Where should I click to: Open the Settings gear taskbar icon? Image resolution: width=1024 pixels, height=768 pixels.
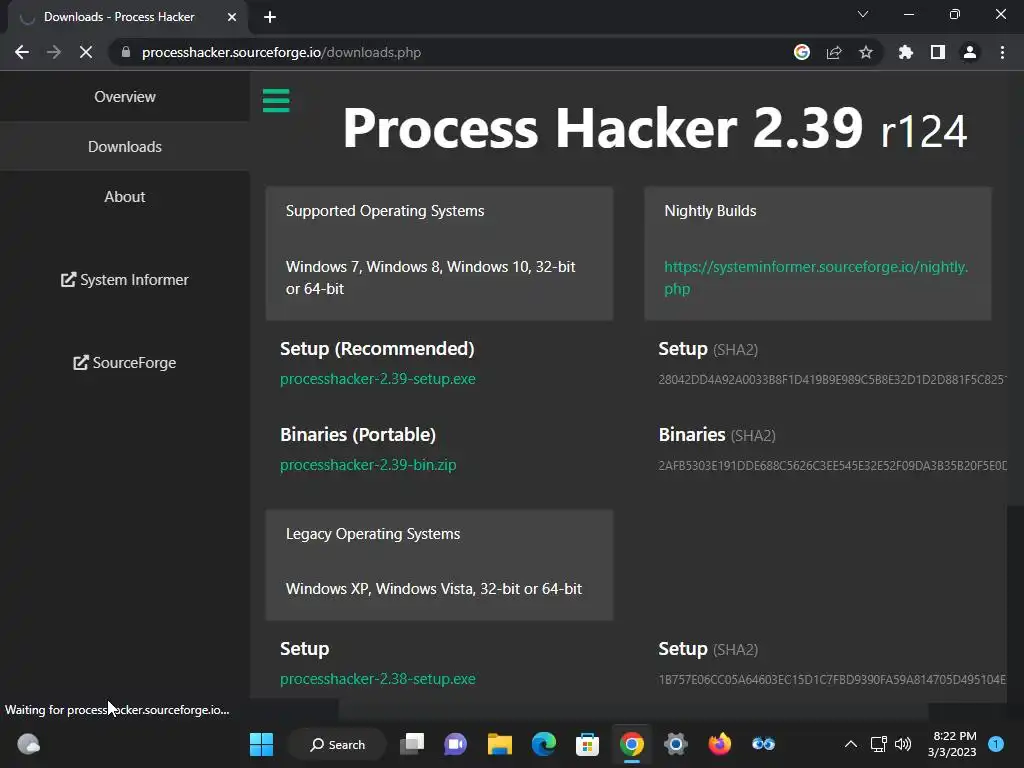[x=675, y=744]
